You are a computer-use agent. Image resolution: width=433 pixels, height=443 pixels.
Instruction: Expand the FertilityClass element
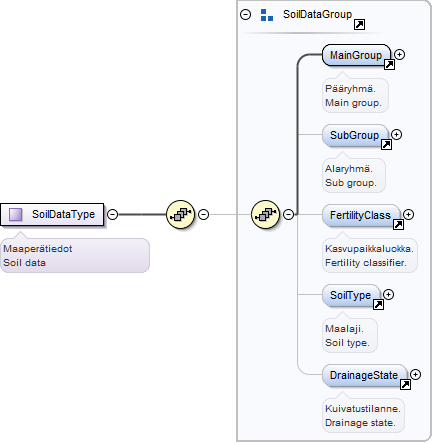pos(408,214)
